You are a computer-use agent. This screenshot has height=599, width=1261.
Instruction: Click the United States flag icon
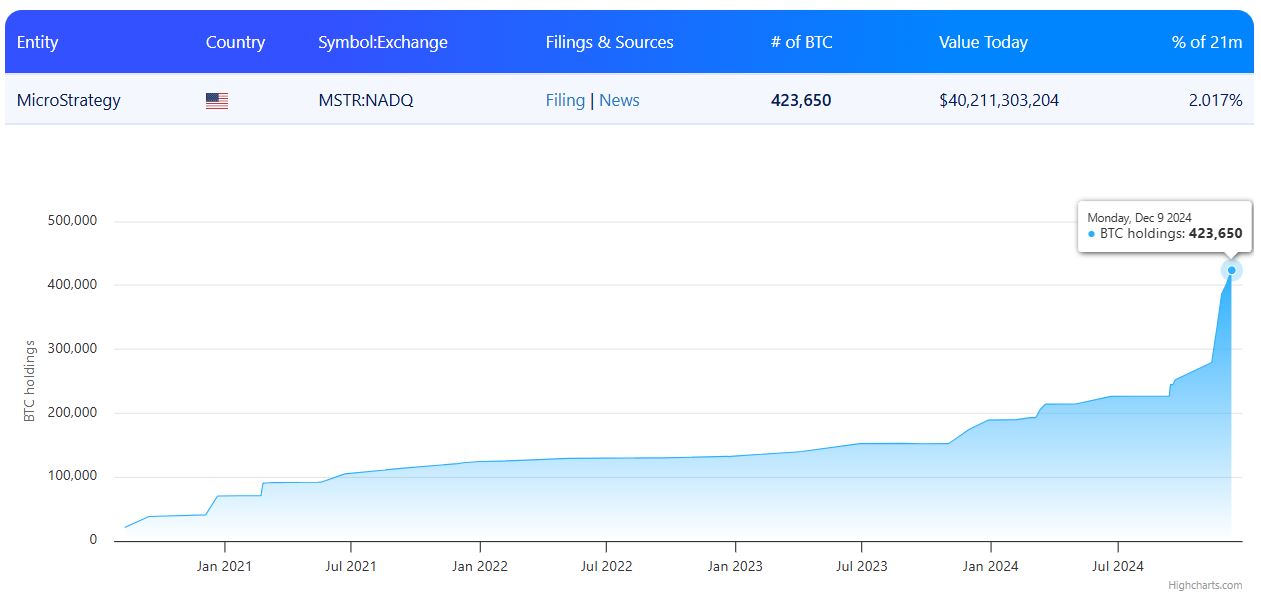(217, 101)
